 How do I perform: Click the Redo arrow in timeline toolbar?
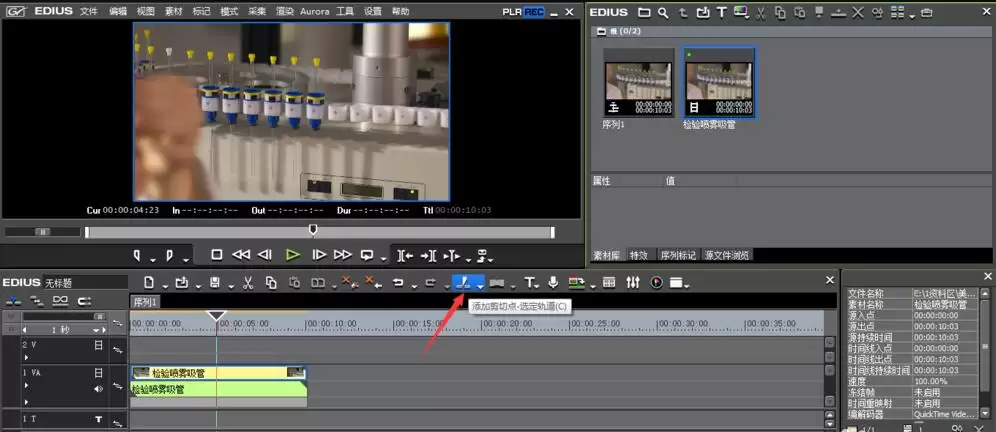tap(431, 283)
